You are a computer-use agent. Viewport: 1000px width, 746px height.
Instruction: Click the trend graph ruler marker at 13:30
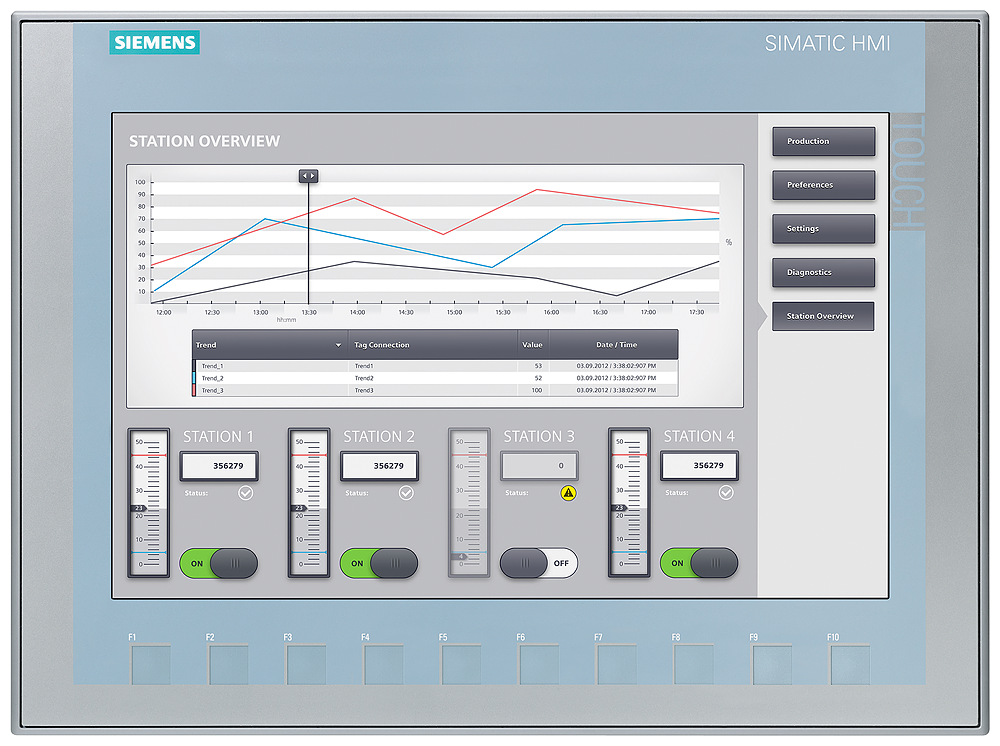pos(308,175)
